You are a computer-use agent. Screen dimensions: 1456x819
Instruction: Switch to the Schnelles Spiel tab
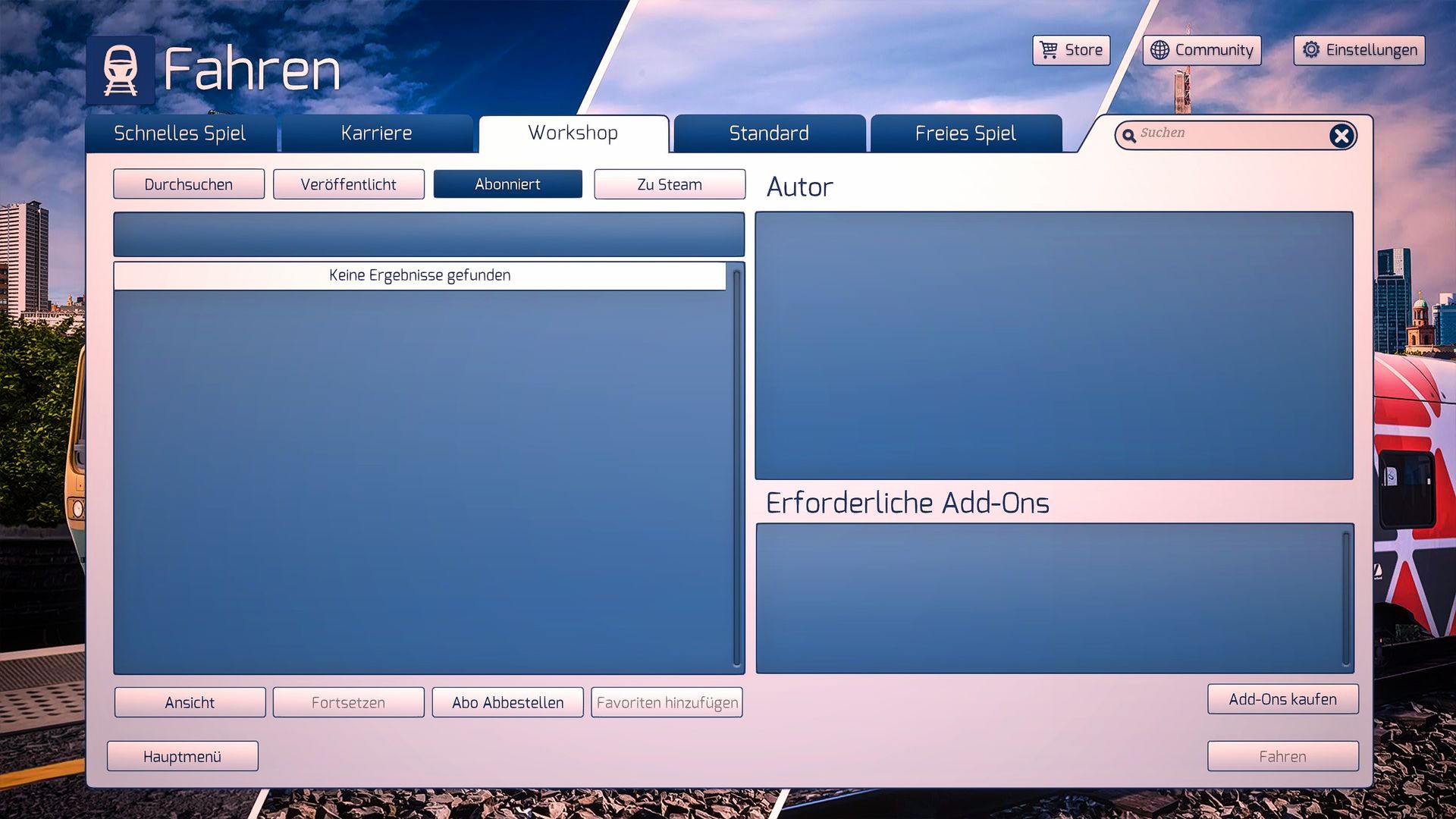point(180,133)
